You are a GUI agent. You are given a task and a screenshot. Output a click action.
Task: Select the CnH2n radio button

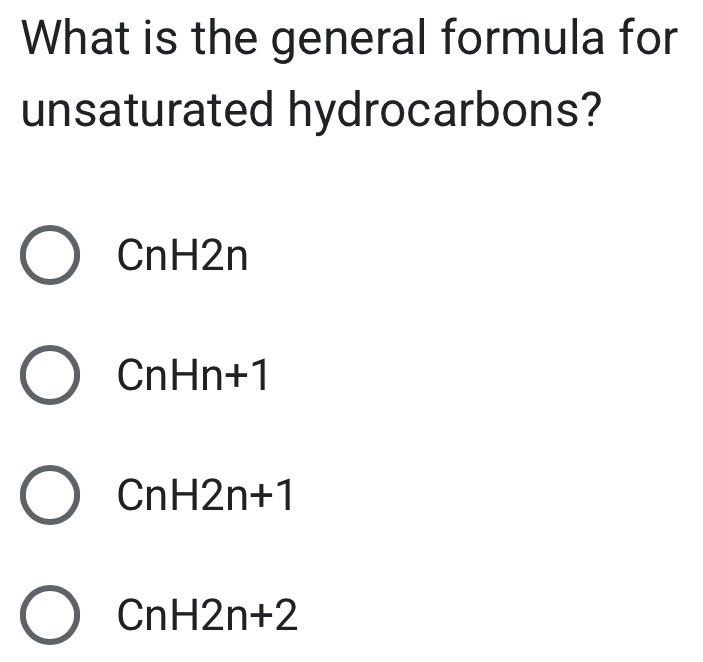pyautogui.click(x=50, y=258)
